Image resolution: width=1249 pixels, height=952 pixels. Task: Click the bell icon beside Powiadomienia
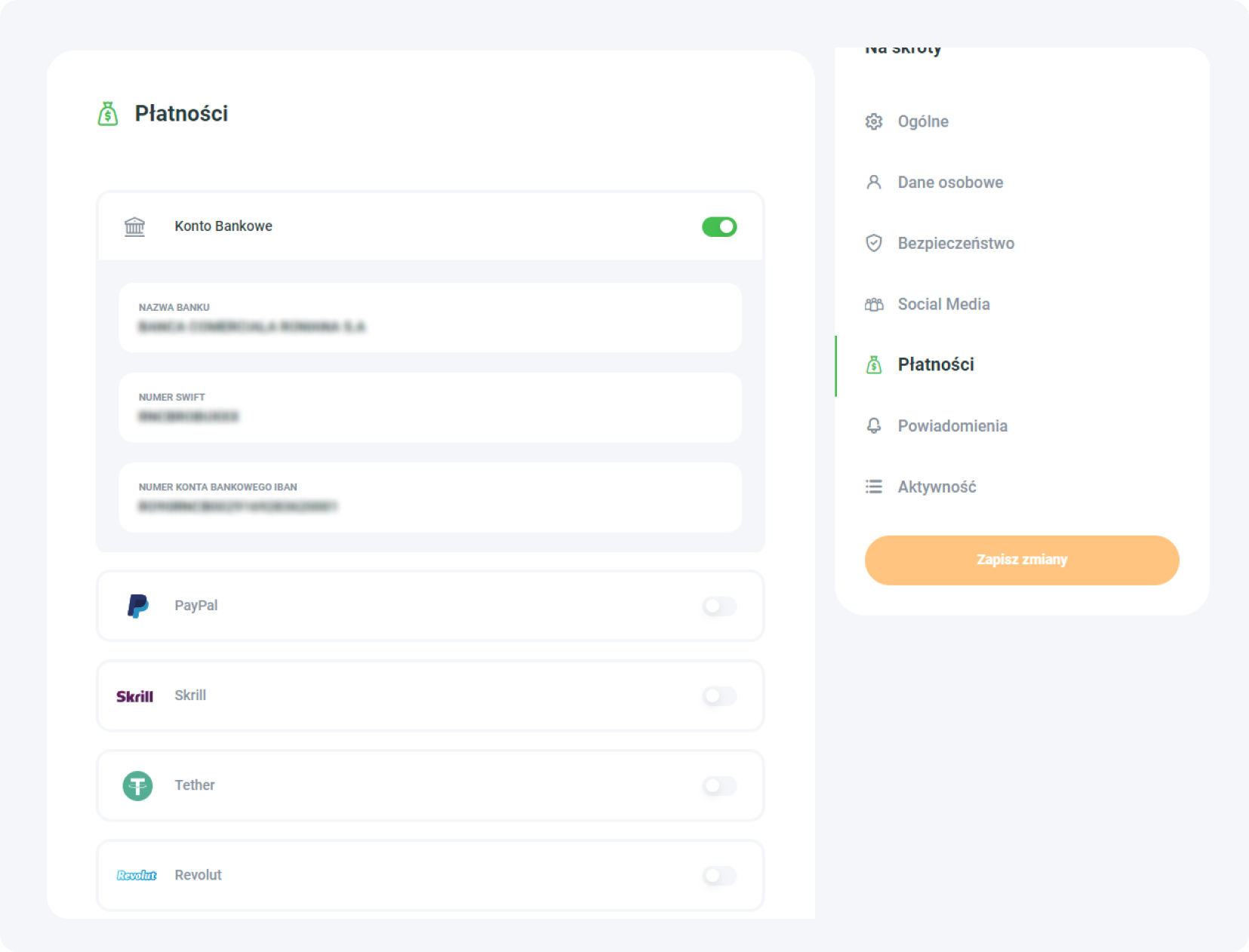pos(874,425)
